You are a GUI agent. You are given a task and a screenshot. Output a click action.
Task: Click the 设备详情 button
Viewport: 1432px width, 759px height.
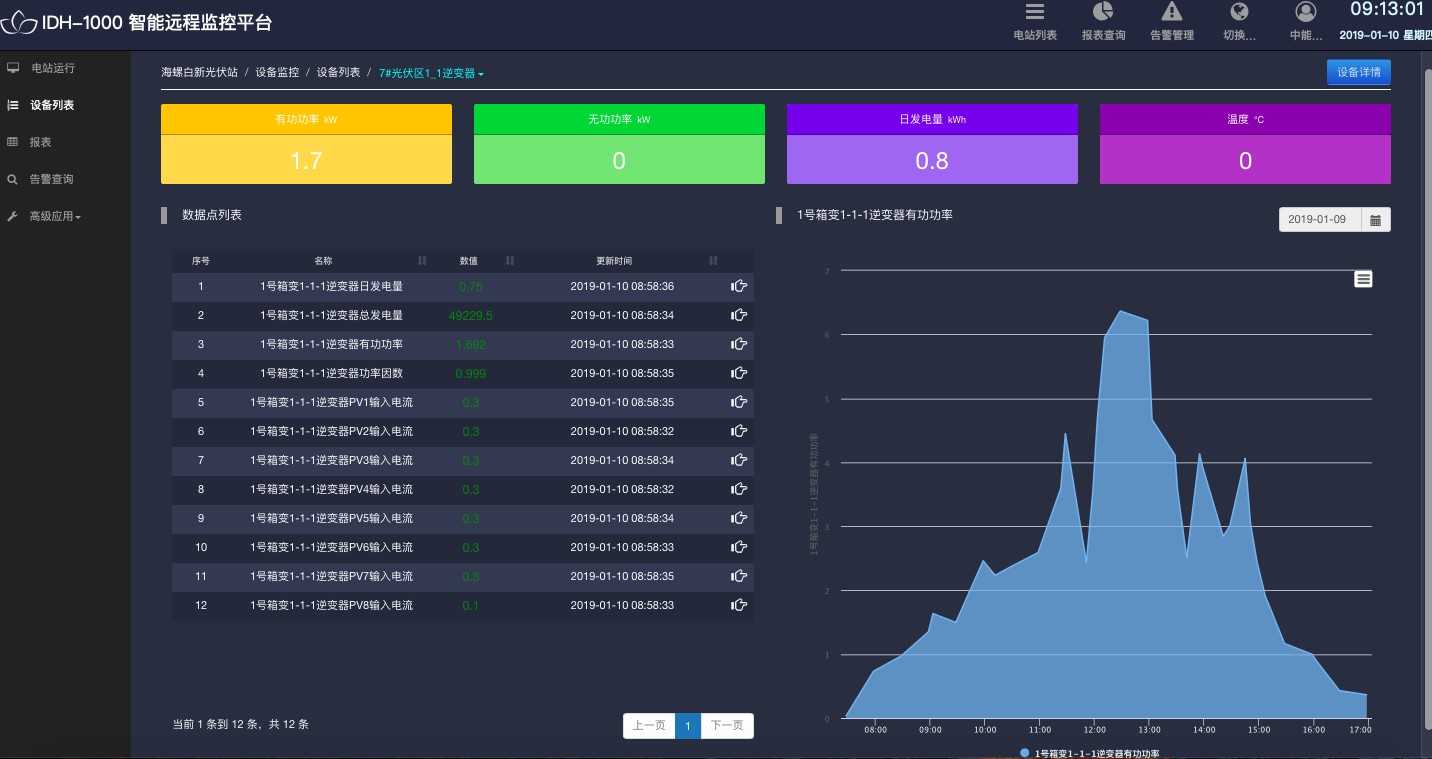(x=1358, y=72)
